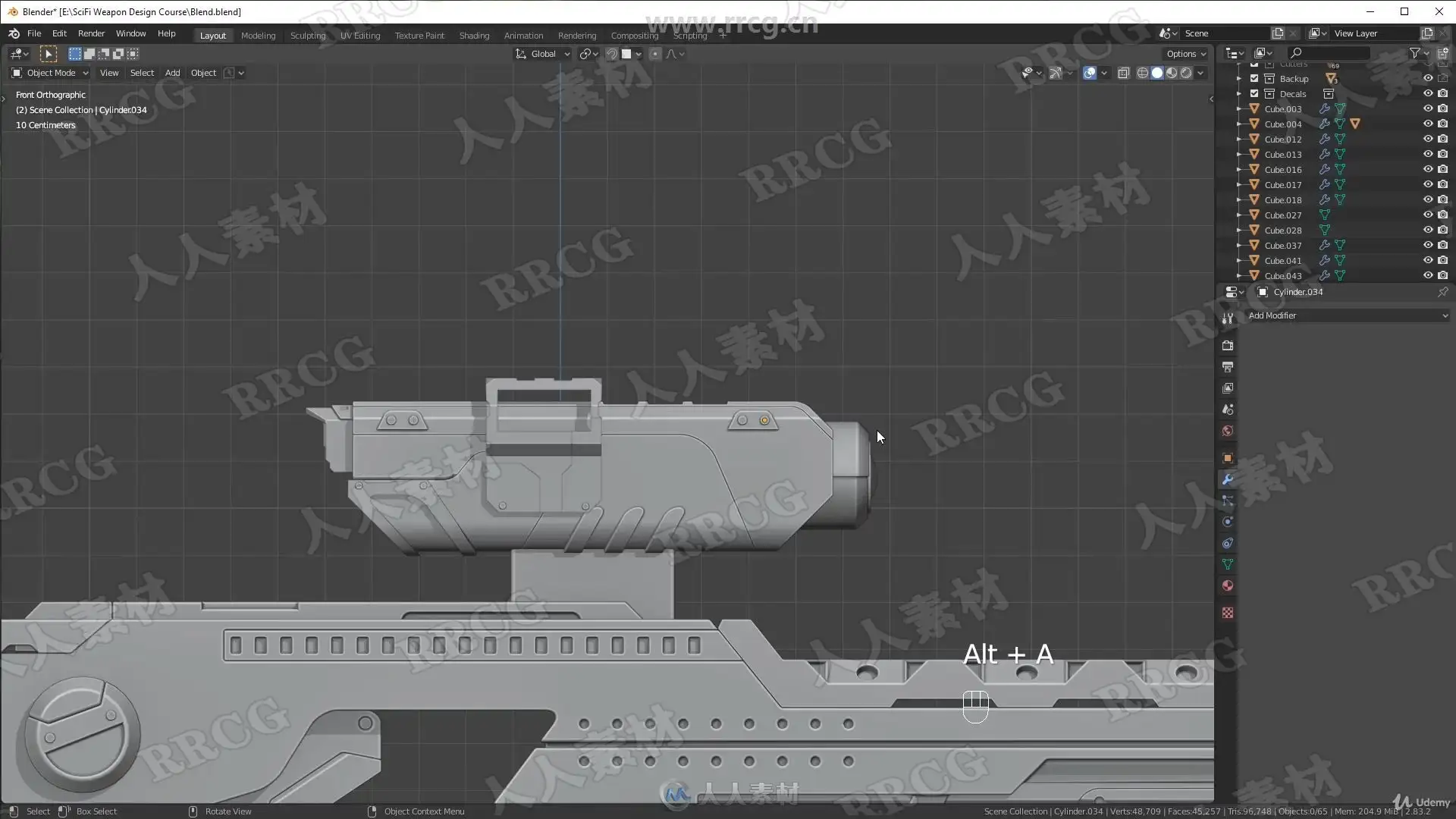Toggle X-ray view in viewport header
This screenshot has height=819, width=1456.
[1123, 73]
